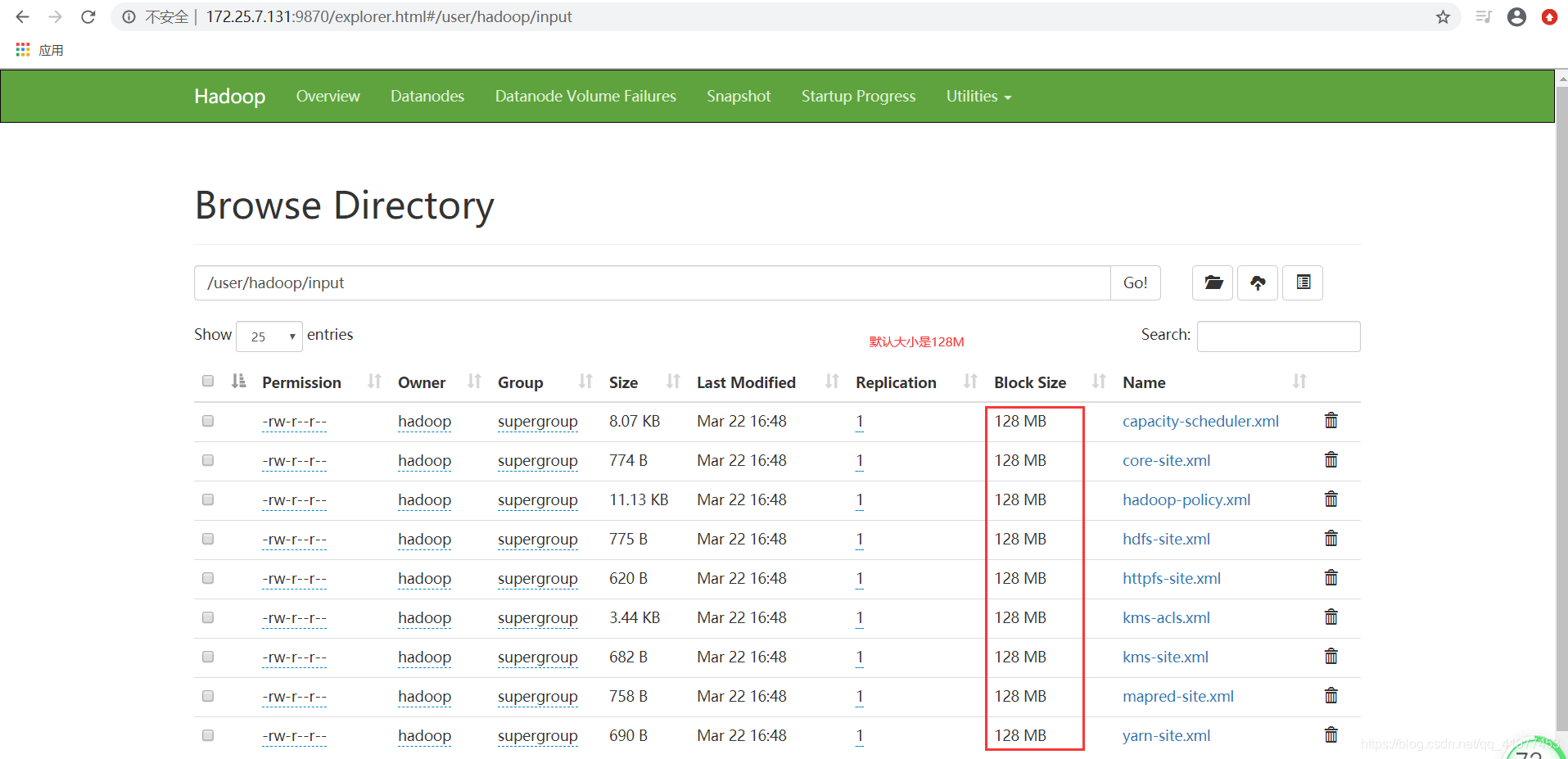The width and height of the screenshot is (1568, 759).
Task: Check the hdfs-site.xml row checkbox
Action: pos(208,539)
